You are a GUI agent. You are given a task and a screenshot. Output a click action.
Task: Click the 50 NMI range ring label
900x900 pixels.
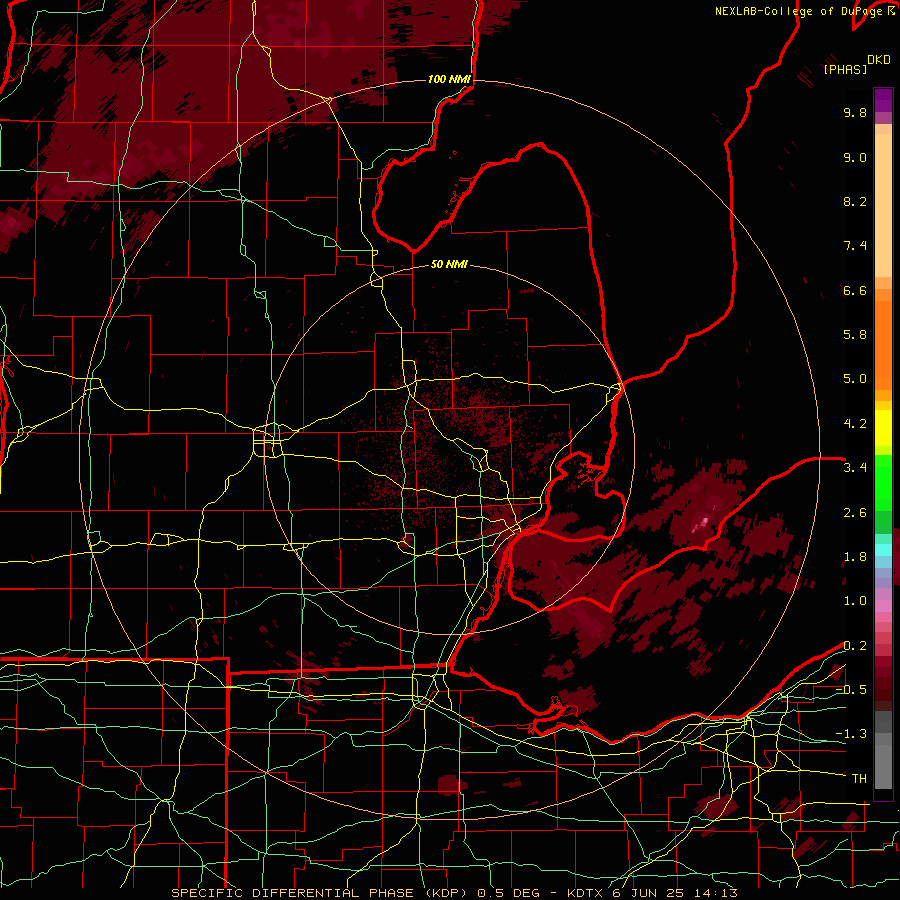[x=449, y=264]
